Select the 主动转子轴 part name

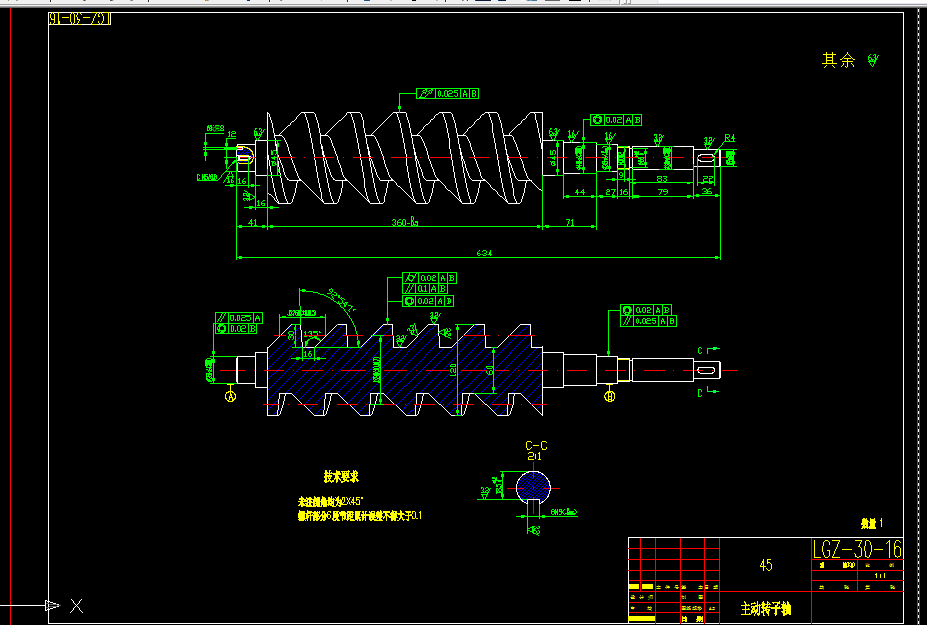[x=766, y=608]
